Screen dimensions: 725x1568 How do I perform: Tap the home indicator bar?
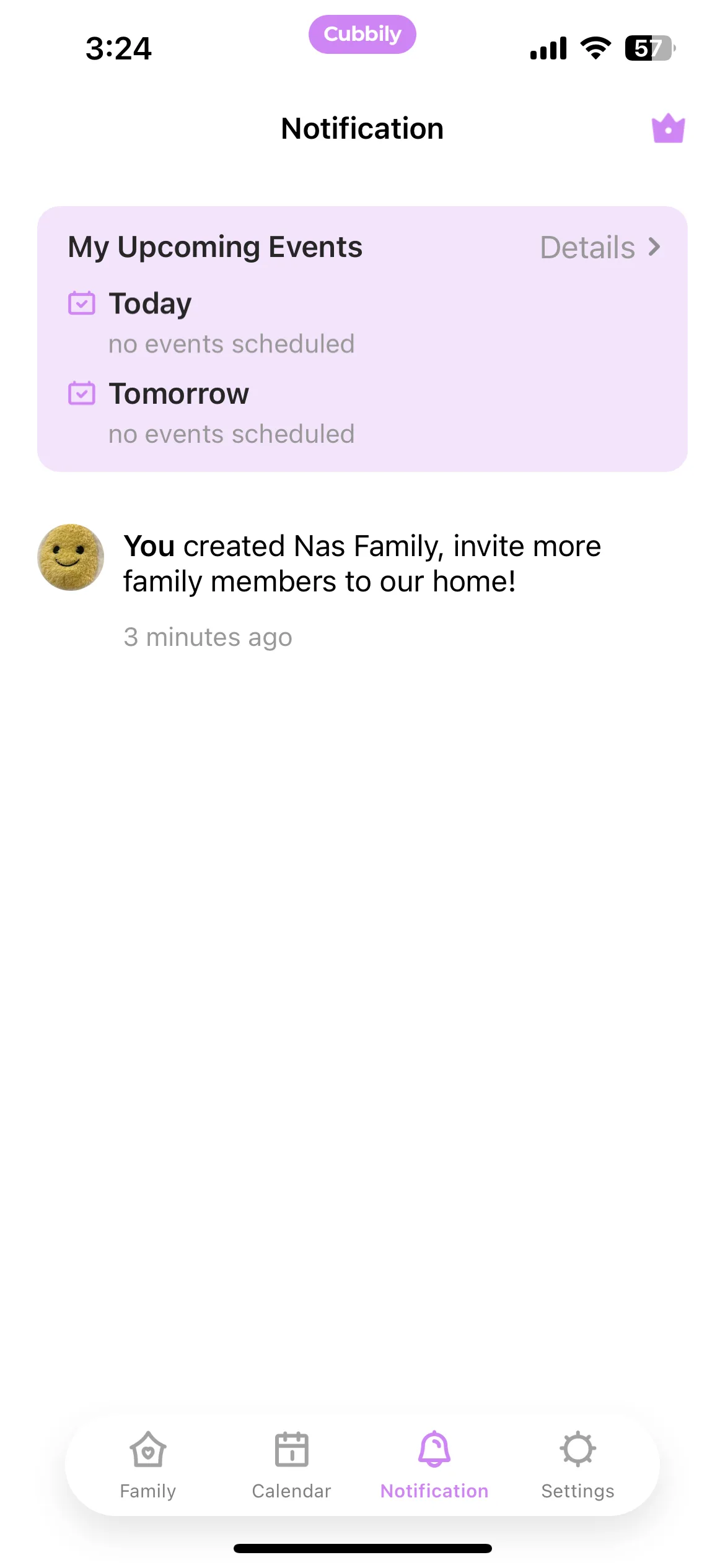[x=362, y=1548]
